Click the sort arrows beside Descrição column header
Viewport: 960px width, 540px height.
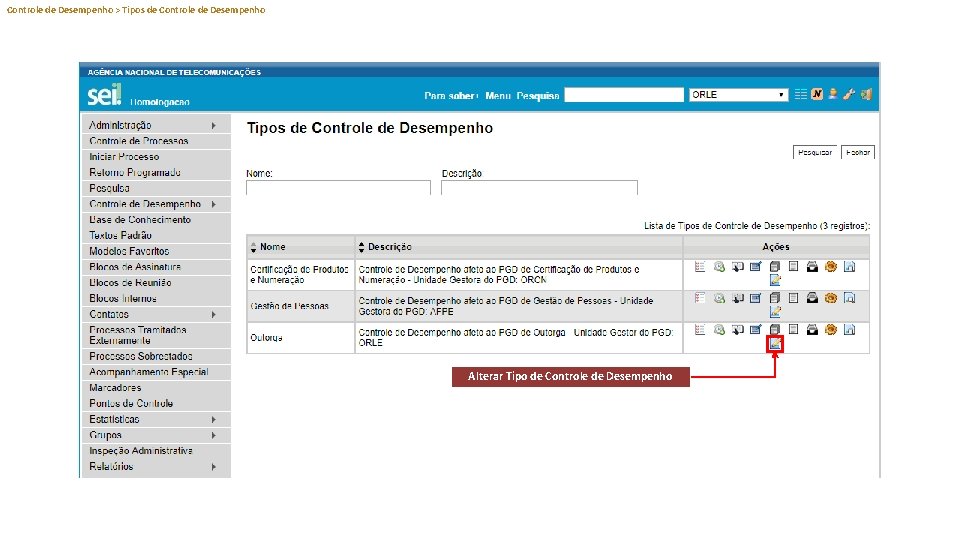click(x=361, y=247)
